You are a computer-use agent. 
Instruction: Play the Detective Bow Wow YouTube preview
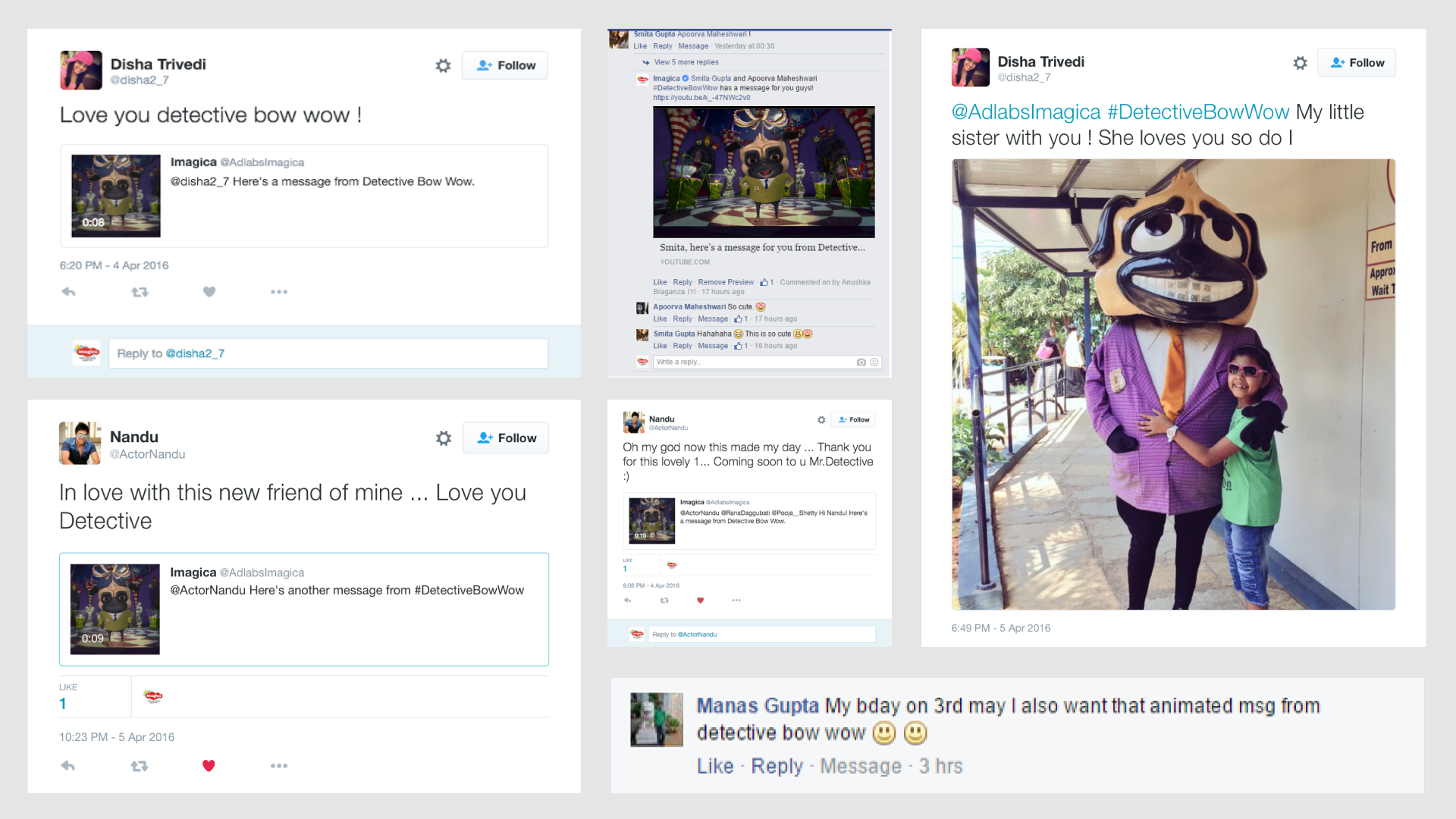click(764, 172)
